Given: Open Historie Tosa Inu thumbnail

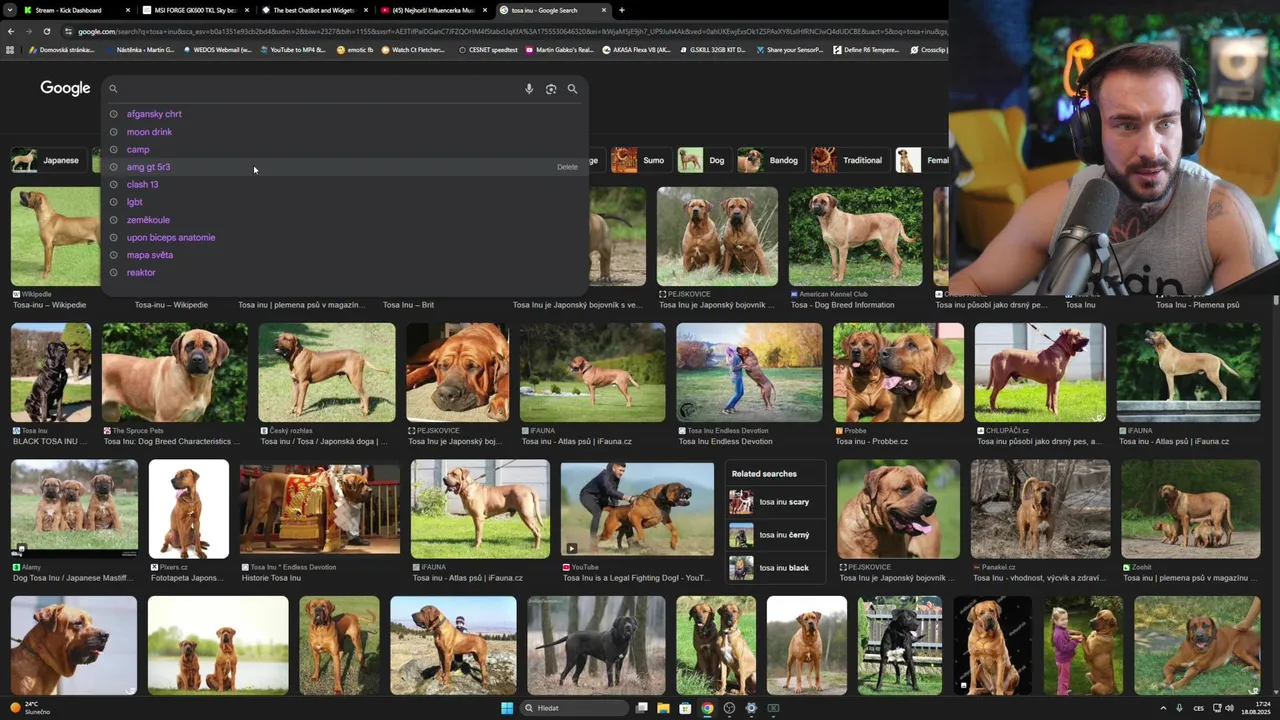Looking at the screenshot, I should click(319, 510).
